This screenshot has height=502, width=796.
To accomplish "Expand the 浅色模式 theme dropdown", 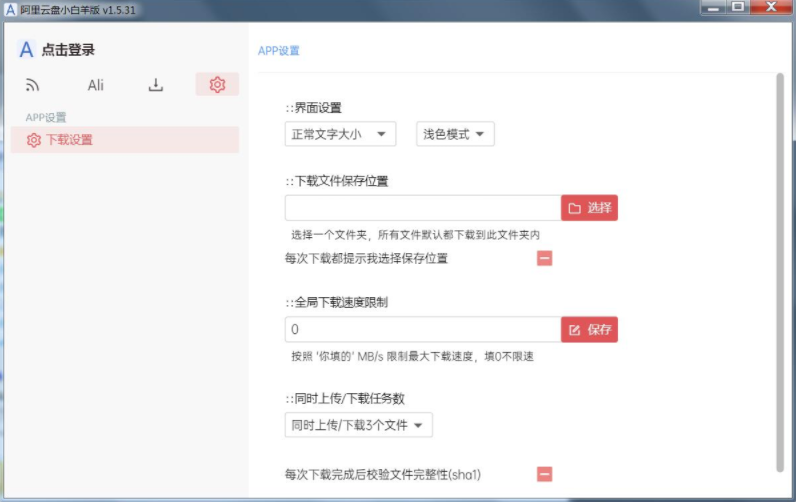I will tap(454, 134).
